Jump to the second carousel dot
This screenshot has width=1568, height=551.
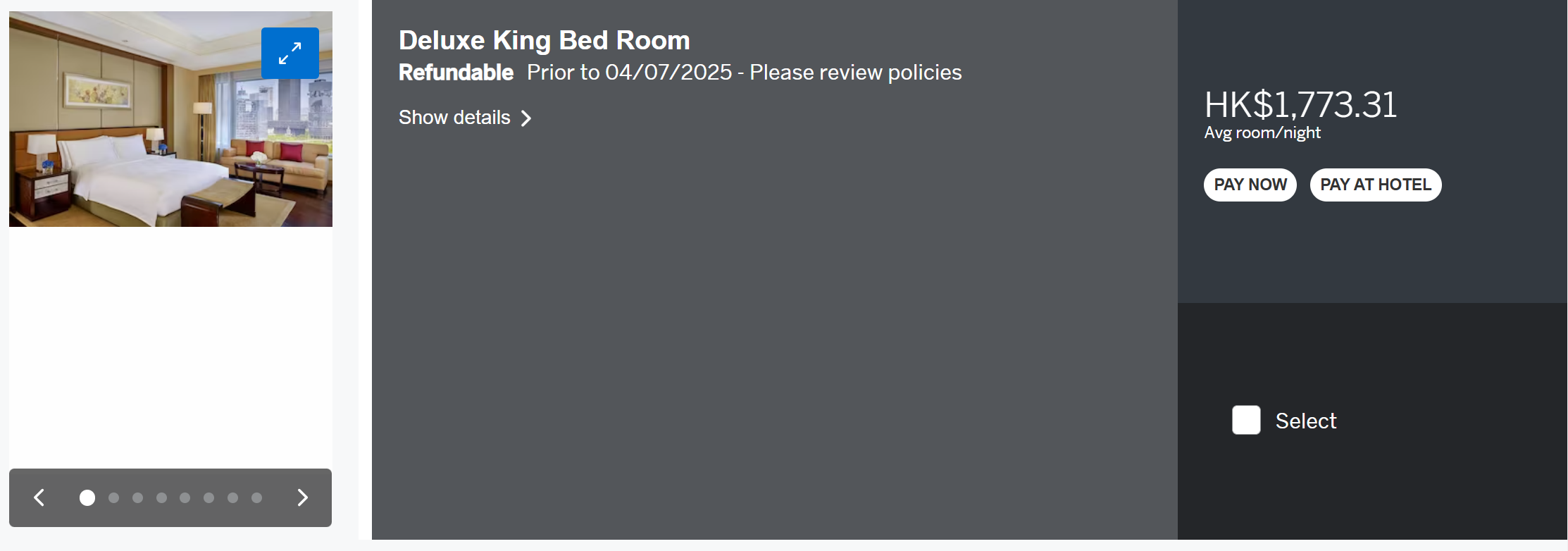113,497
